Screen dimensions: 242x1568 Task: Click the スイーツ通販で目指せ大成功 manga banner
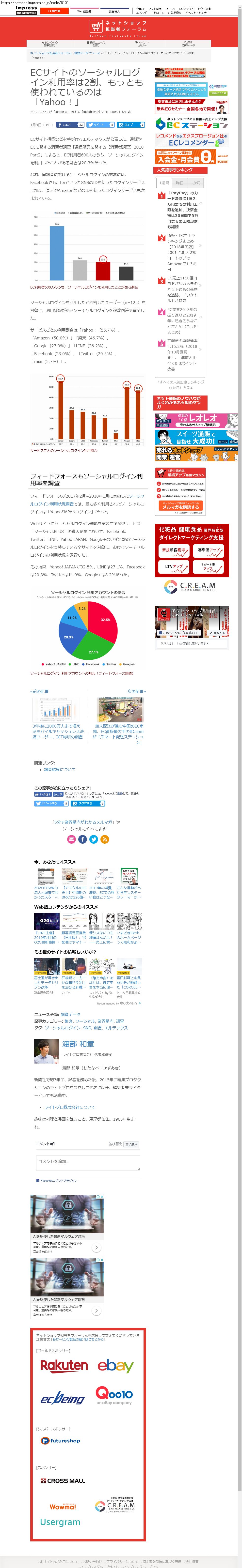pyautogui.click(x=196, y=437)
